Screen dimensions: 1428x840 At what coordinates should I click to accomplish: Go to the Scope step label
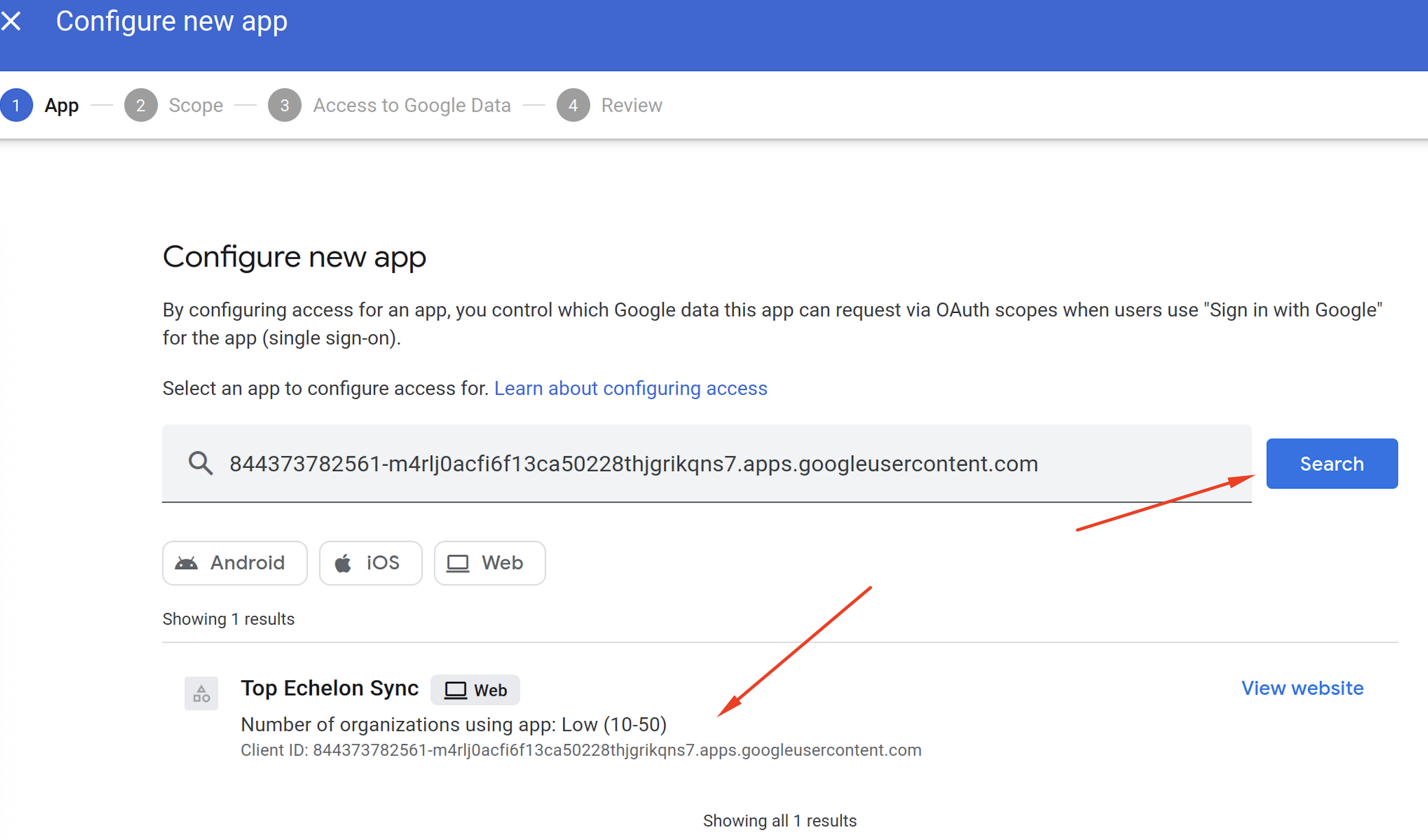pyautogui.click(x=196, y=106)
